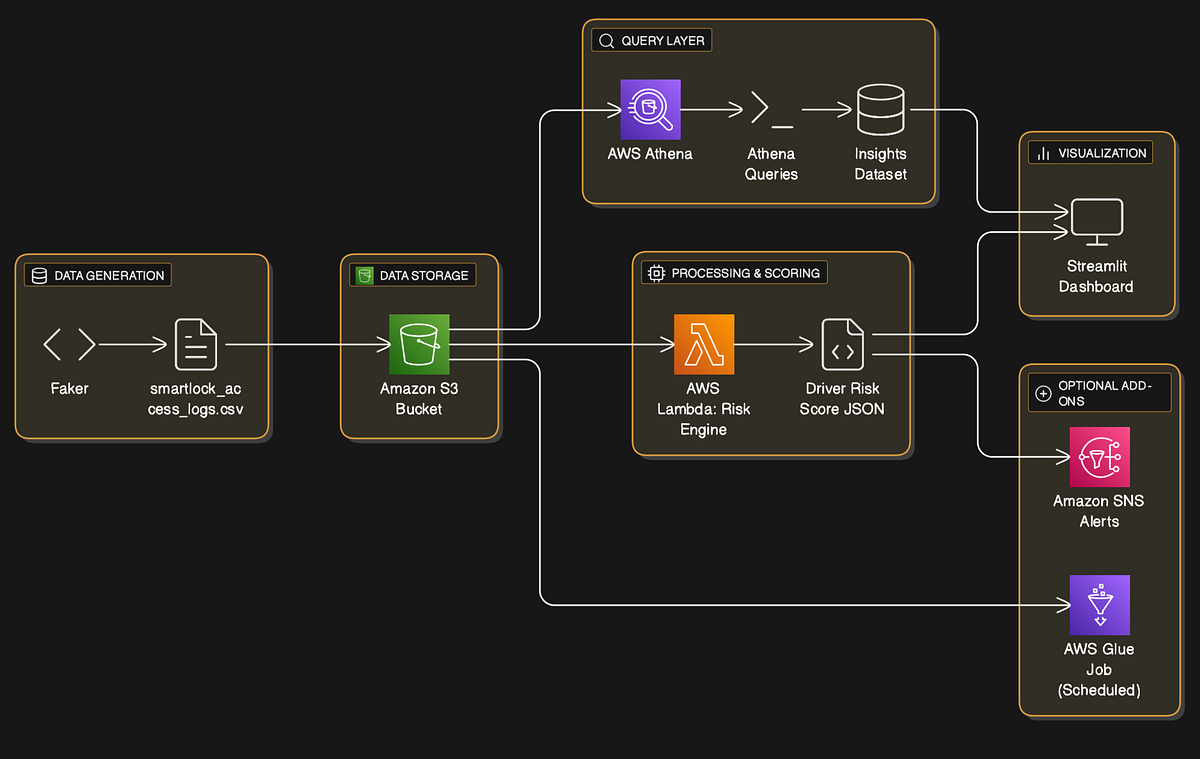Screen dimensions: 1200x759
Task: Click the smartlock_access_logs.csv text label
Action: pyautogui.click(x=195, y=398)
